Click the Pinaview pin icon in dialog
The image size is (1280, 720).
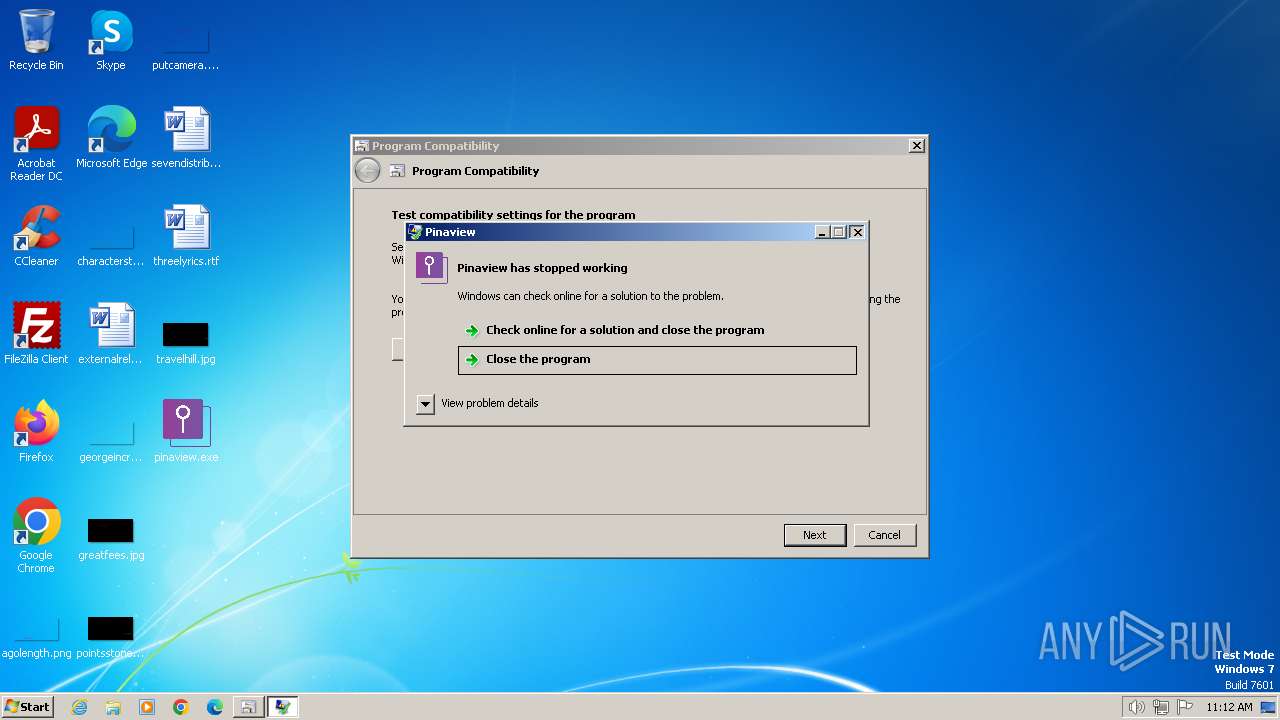coord(431,267)
